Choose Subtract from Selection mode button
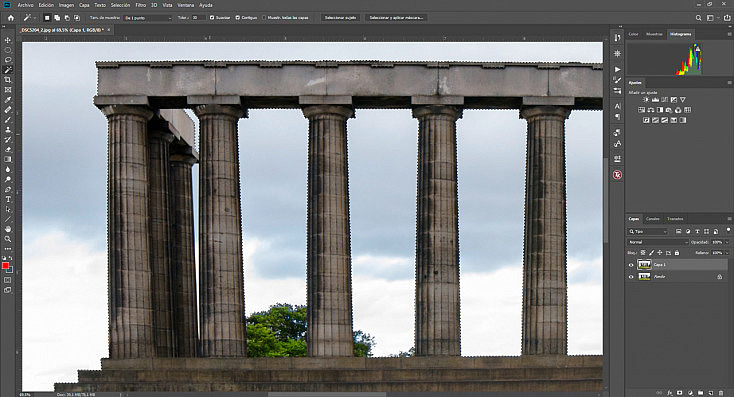This screenshot has height=397, width=734. tap(67, 18)
